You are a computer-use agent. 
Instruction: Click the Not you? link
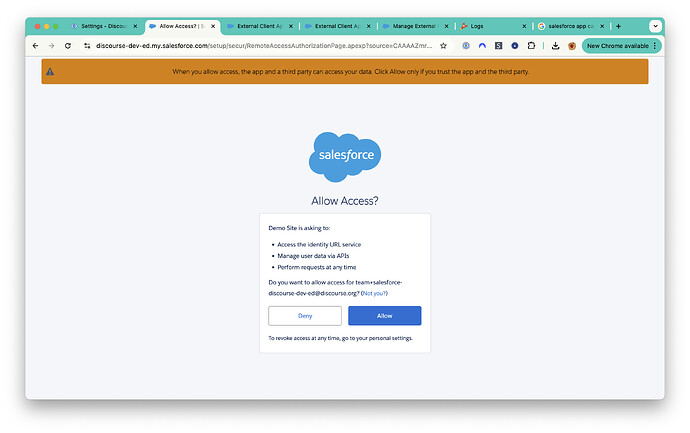tap(374, 293)
